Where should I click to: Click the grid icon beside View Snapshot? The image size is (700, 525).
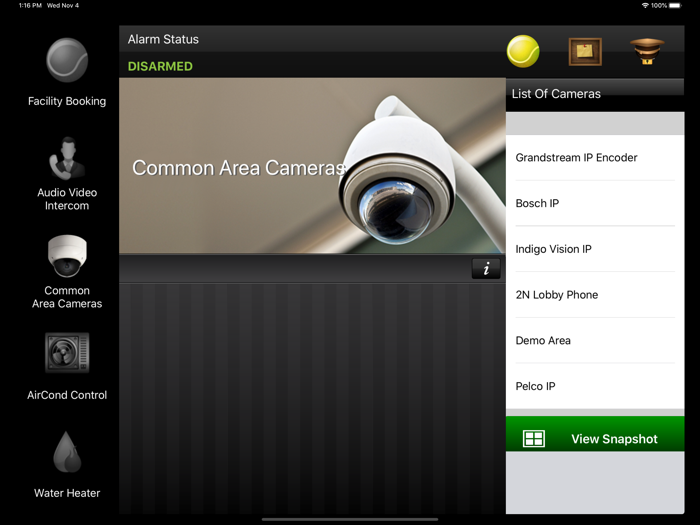point(533,439)
